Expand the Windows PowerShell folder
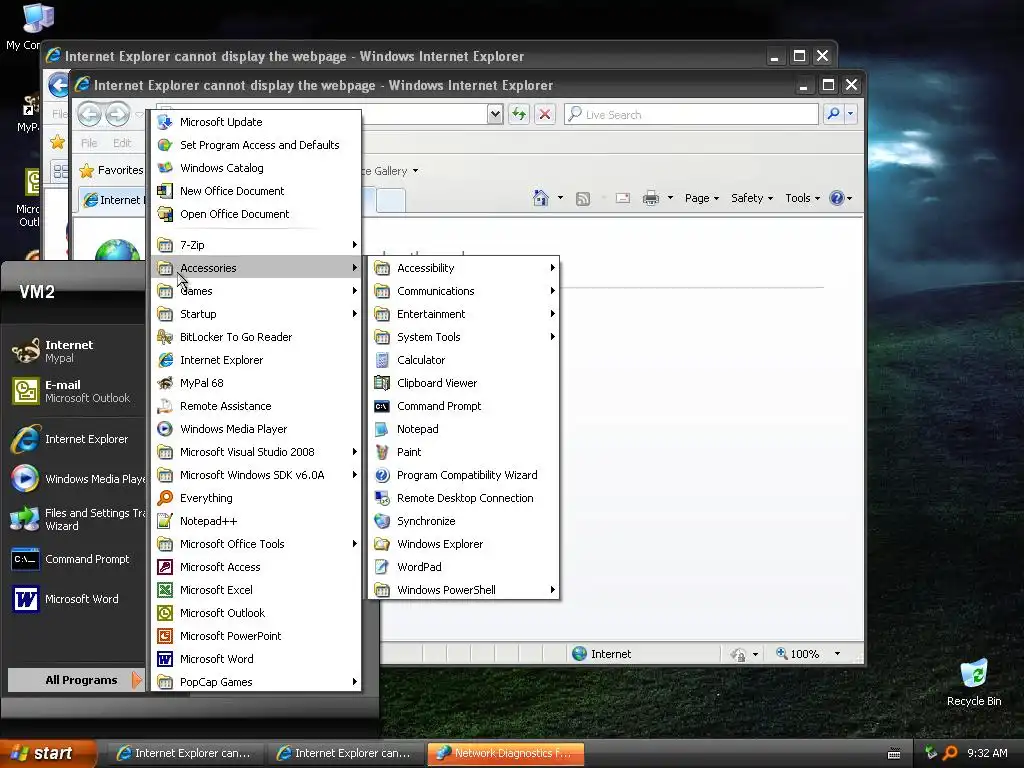The image size is (1024, 768). 464,590
